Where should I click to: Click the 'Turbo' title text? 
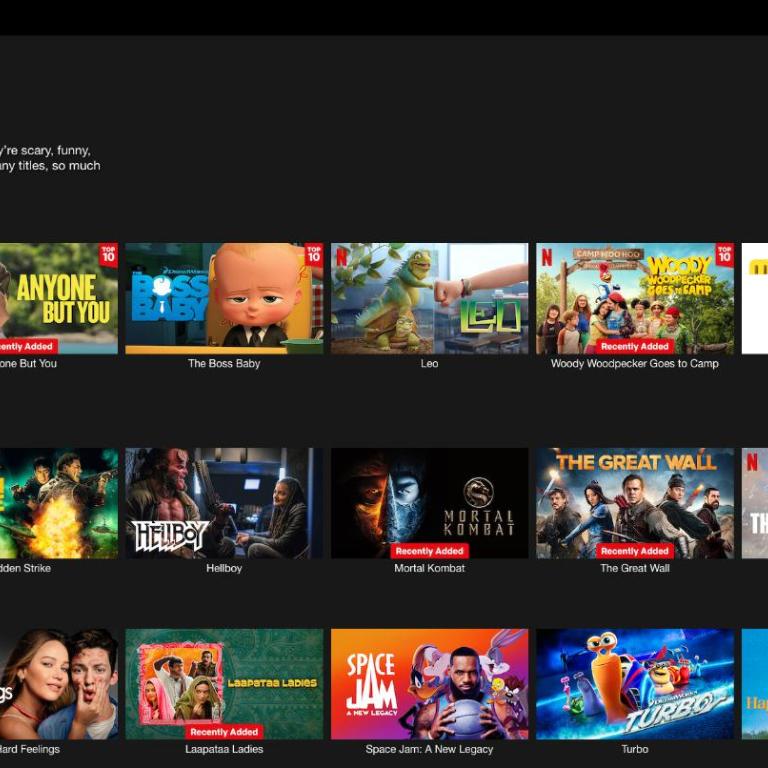pos(635,749)
